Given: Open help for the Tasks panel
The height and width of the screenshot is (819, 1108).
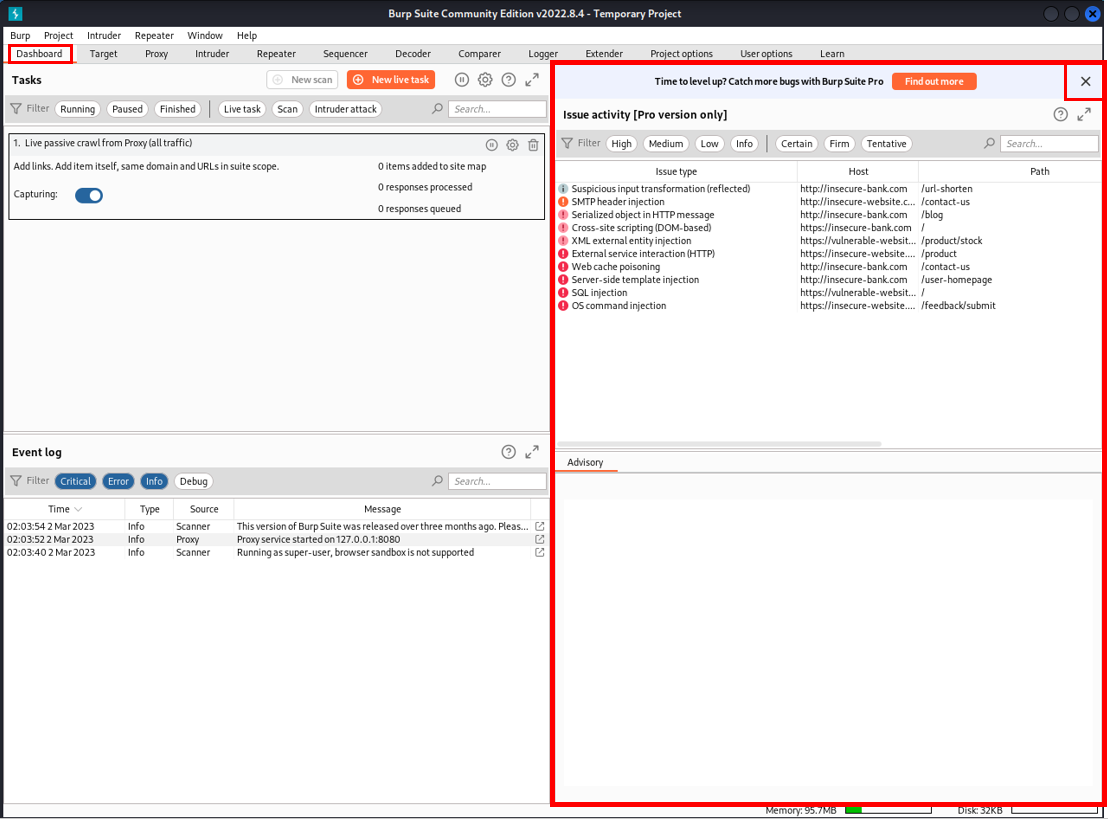Looking at the screenshot, I should 508,80.
